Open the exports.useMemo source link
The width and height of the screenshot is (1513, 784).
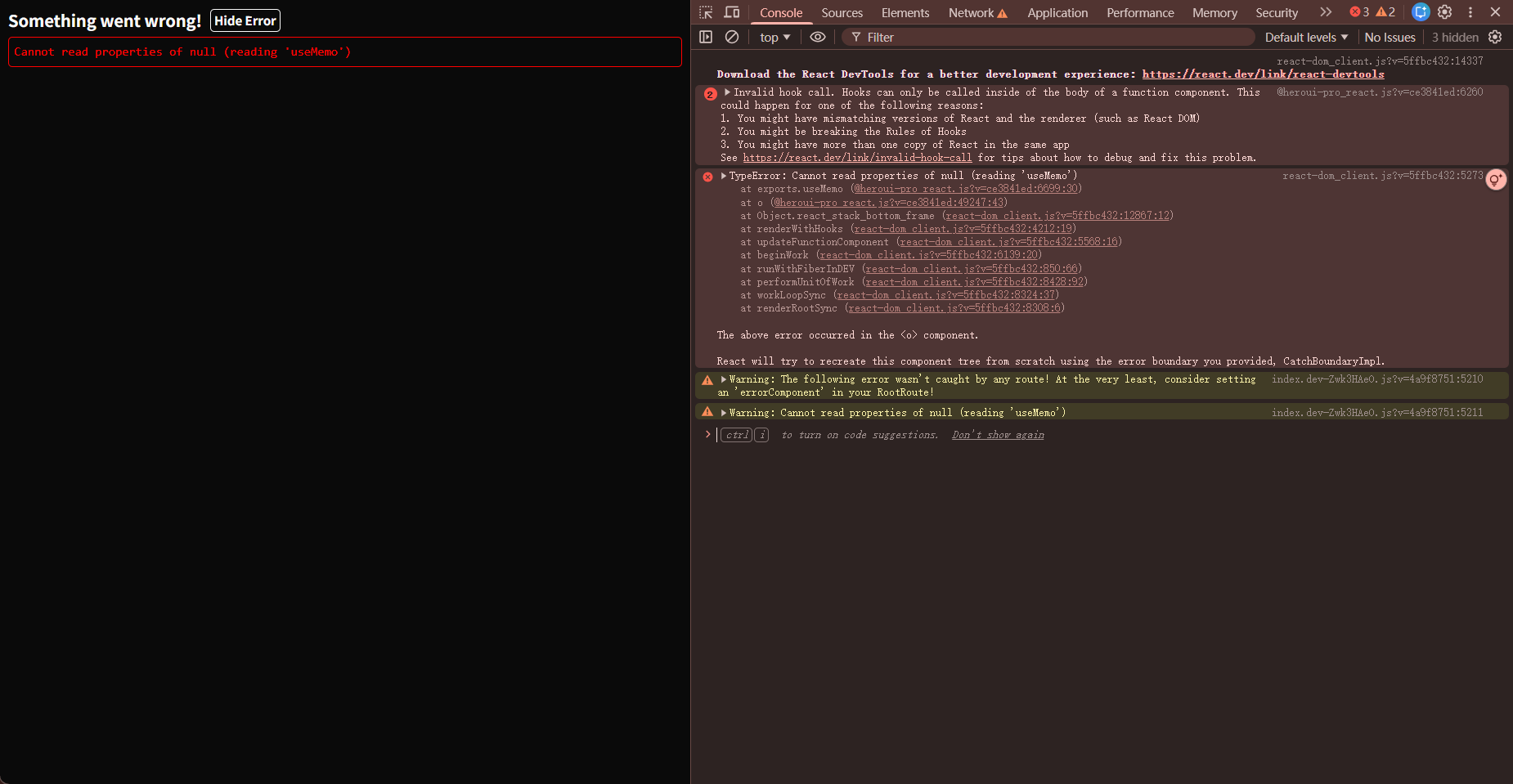pyautogui.click(x=966, y=189)
